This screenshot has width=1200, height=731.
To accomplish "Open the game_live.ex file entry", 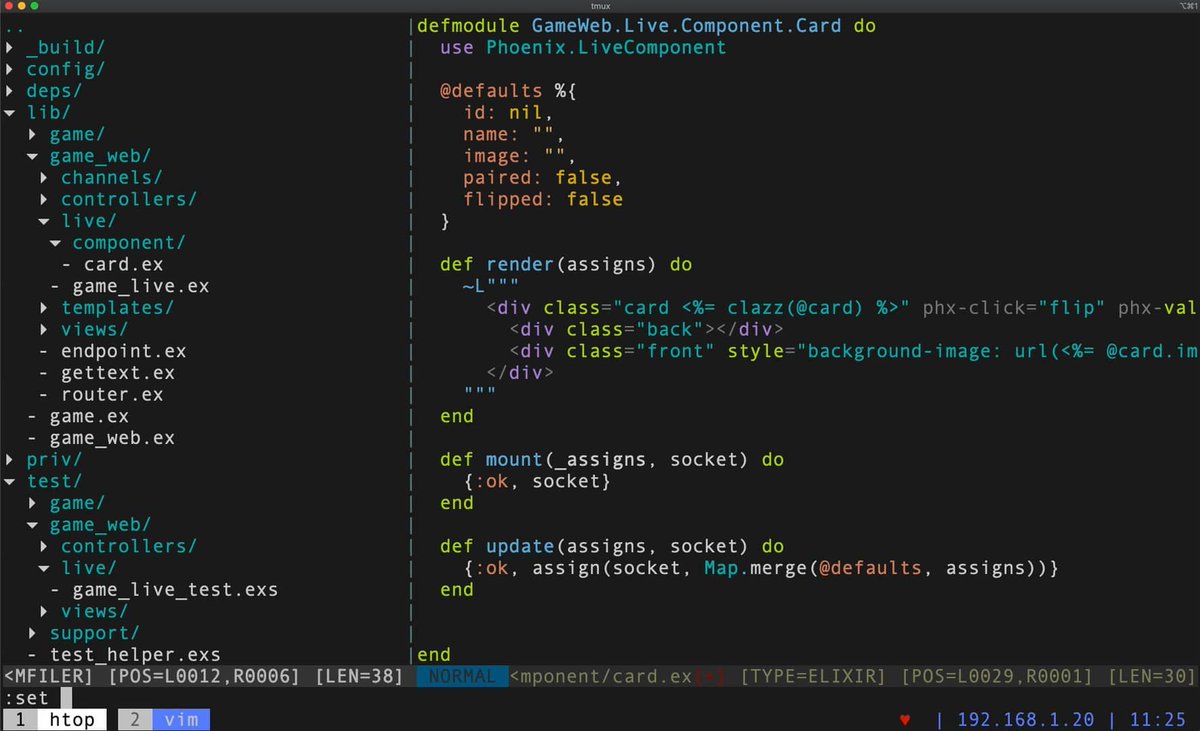I will pos(140,286).
